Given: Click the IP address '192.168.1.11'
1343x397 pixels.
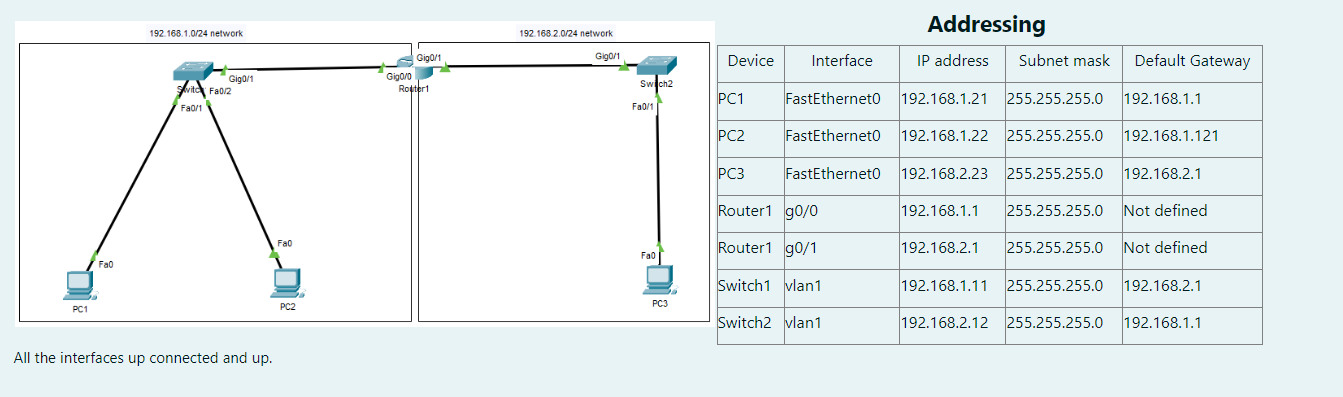Looking at the screenshot, I should tap(944, 285).
